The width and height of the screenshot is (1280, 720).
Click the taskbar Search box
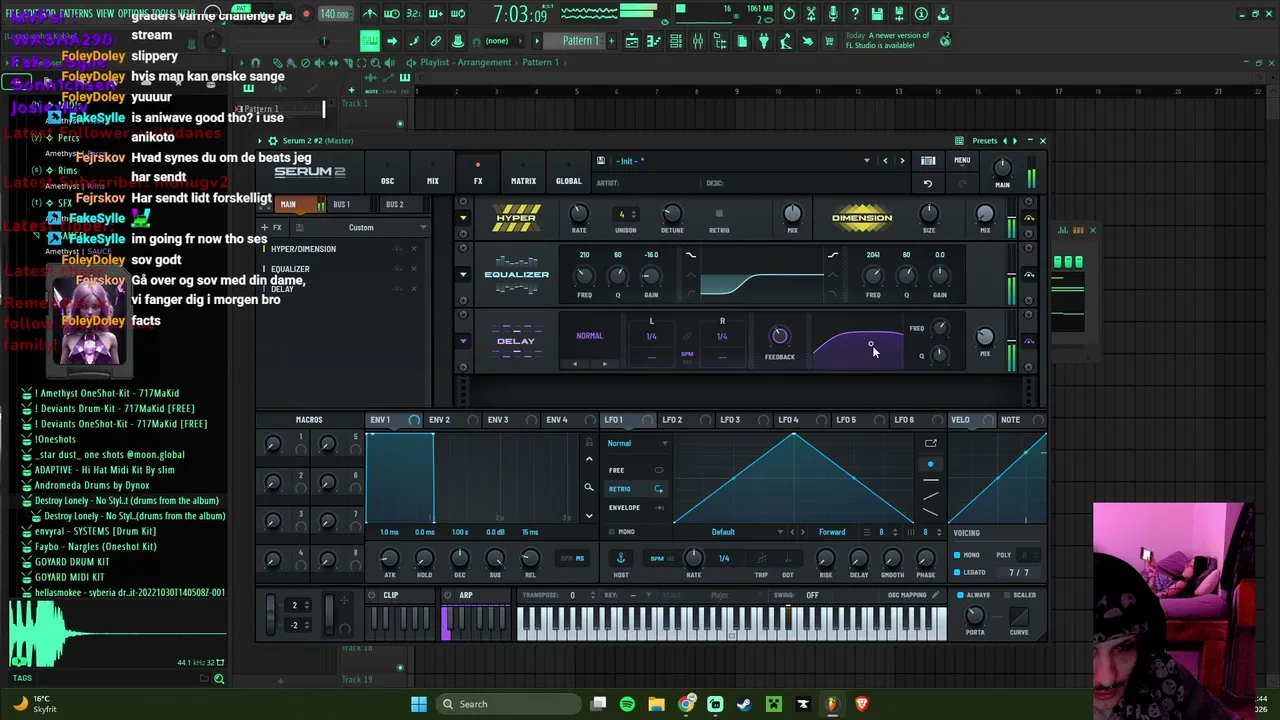coord(509,704)
